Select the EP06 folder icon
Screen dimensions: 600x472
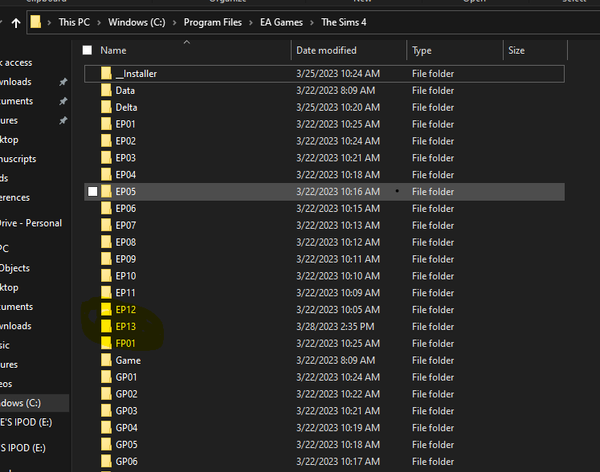[106, 208]
